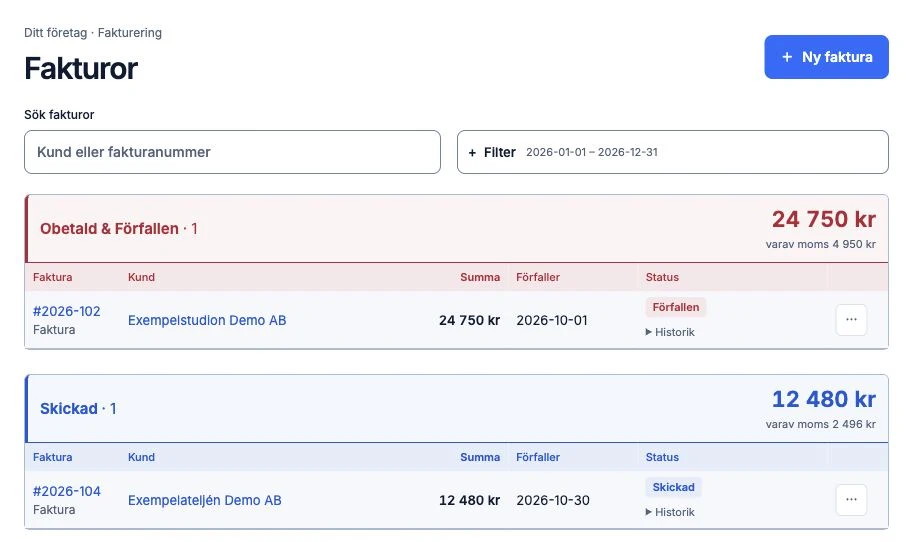The height and width of the screenshot is (542, 913).
Task: Open customer Exempelstudion Demo AB
Action: coord(207,320)
